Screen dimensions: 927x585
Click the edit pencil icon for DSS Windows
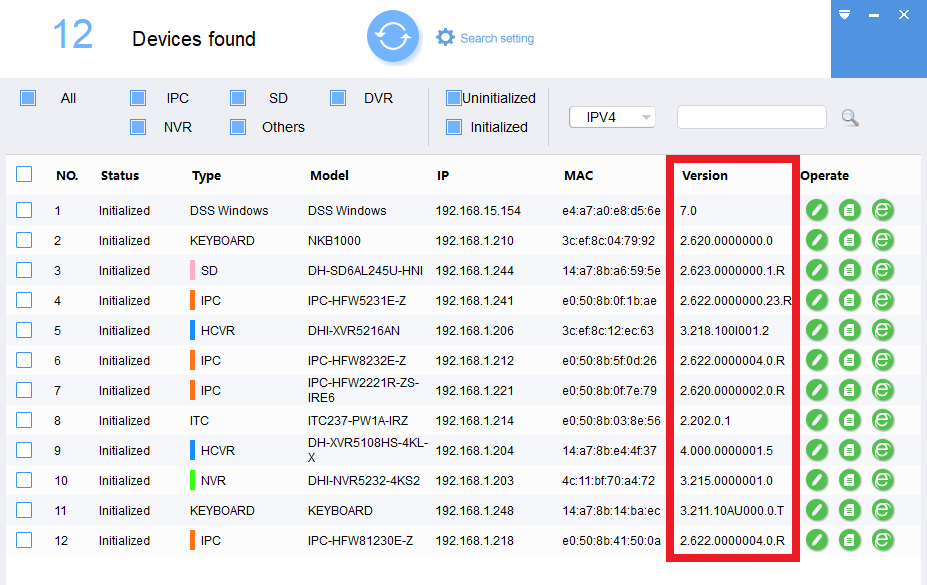tap(817, 211)
